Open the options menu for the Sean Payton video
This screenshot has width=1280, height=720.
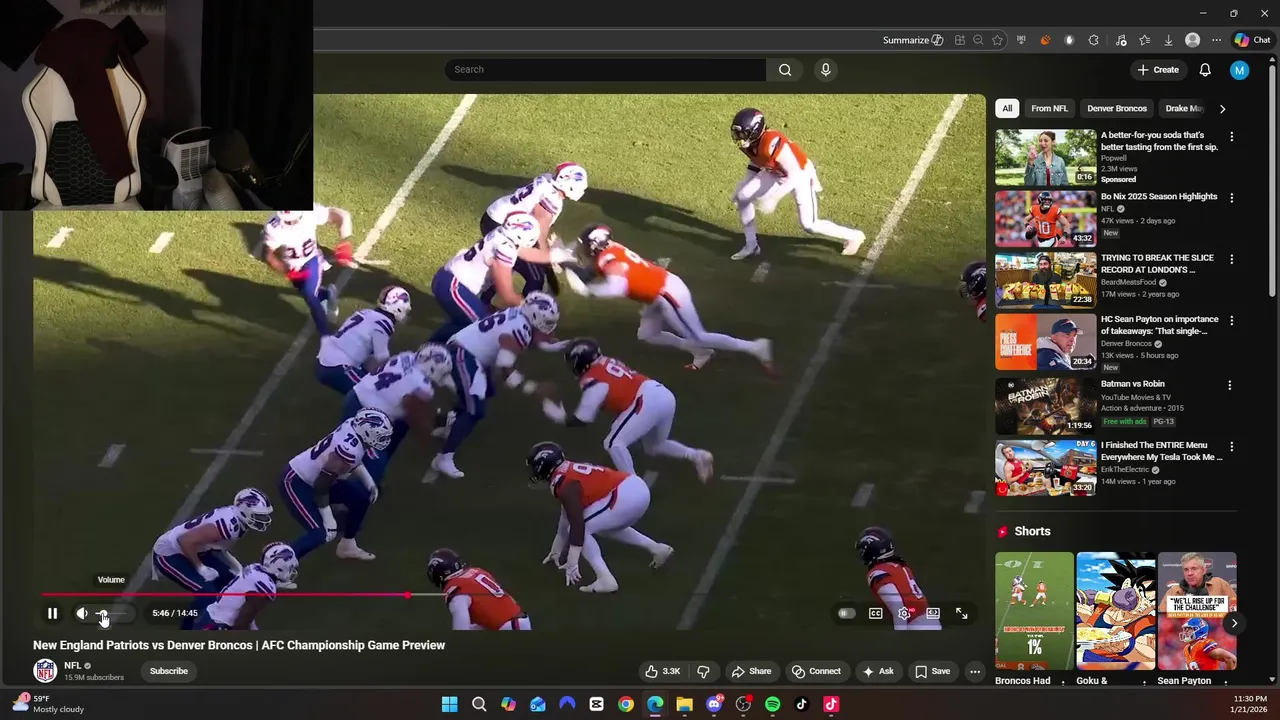[1231, 321]
